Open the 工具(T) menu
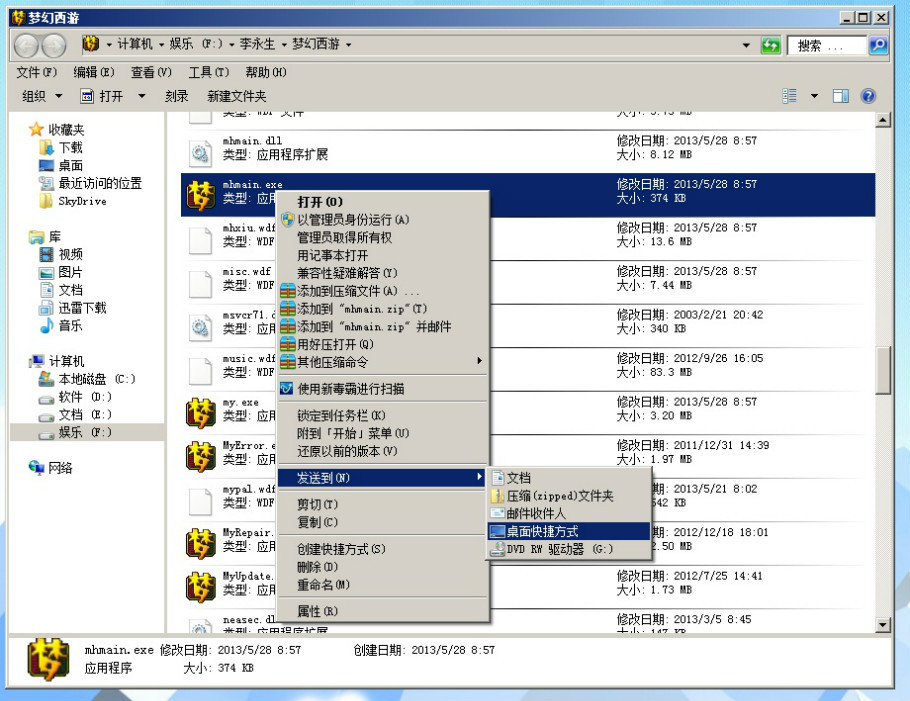This screenshot has height=701, width=910. coord(209,72)
